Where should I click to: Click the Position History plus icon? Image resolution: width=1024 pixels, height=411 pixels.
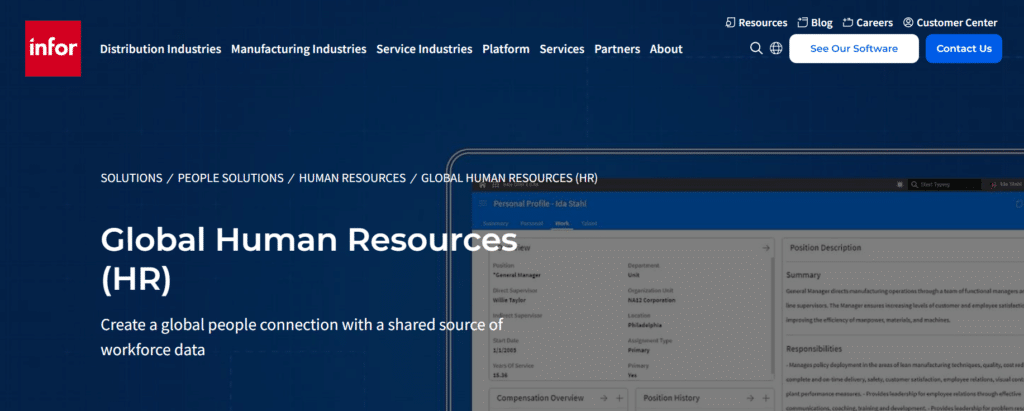coord(765,398)
